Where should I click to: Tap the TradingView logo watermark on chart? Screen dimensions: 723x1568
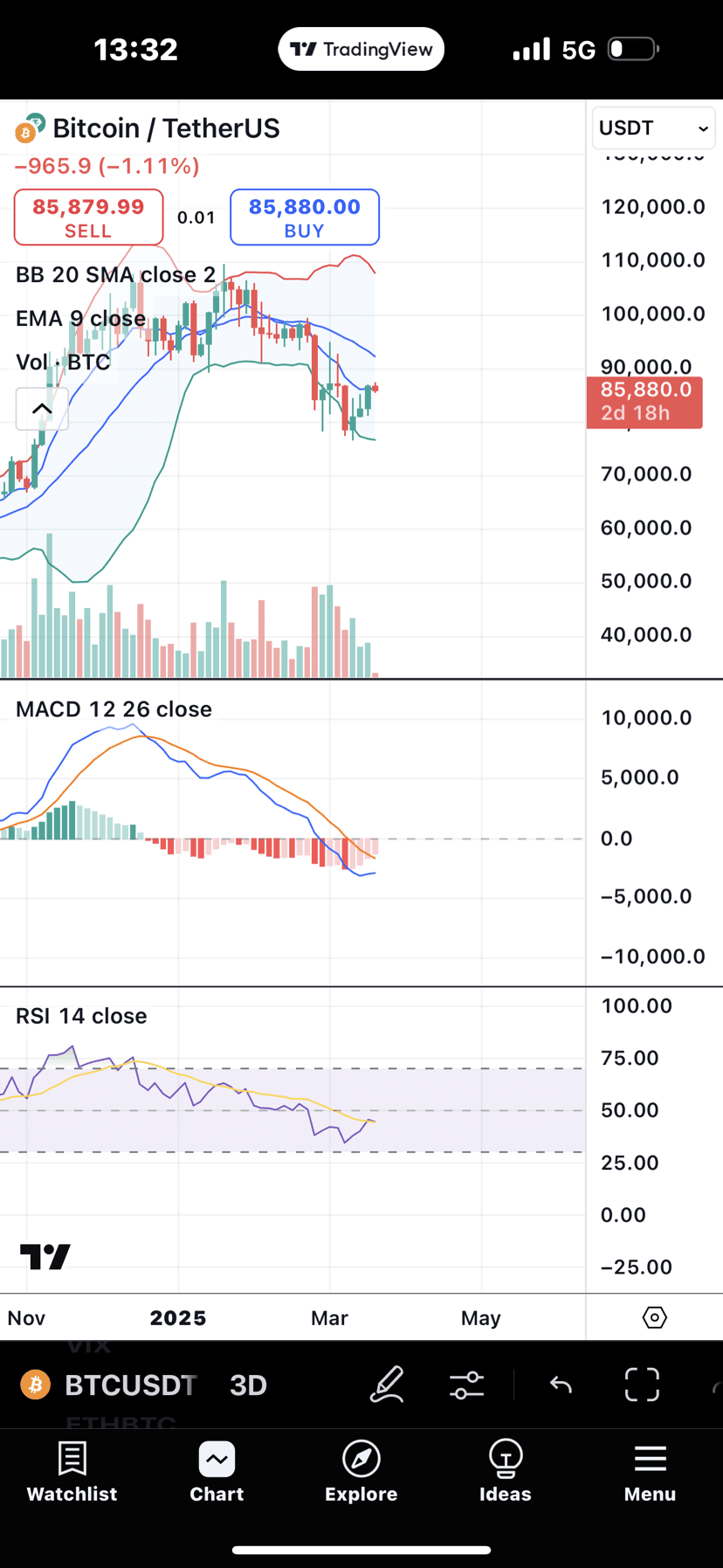pos(45,1256)
